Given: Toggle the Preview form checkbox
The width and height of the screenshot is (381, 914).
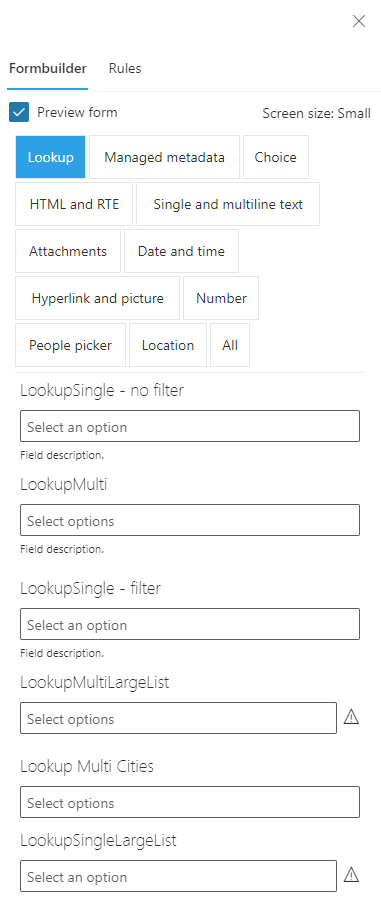Looking at the screenshot, I should 19,113.
